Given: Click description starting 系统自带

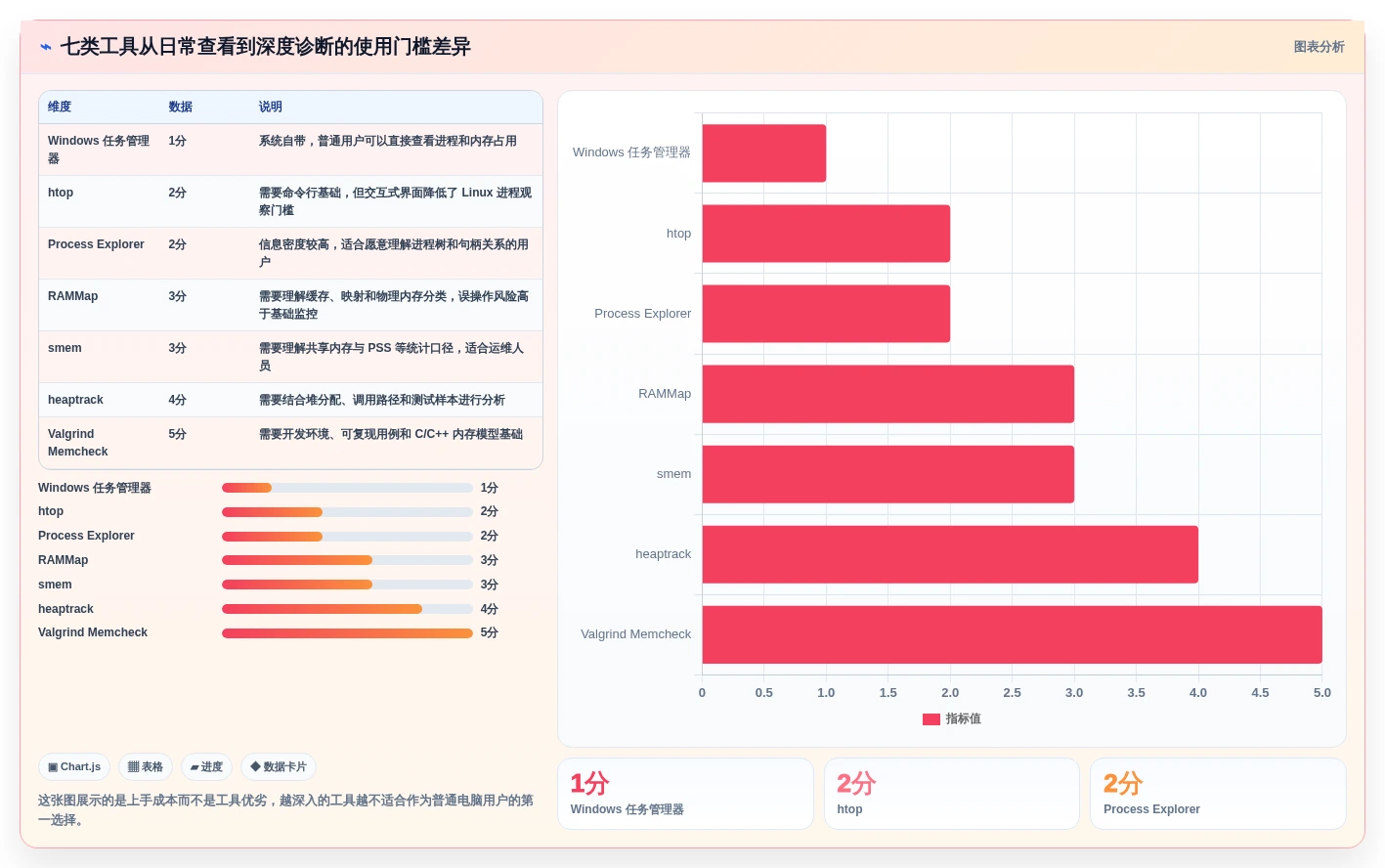Looking at the screenshot, I should (388, 141).
